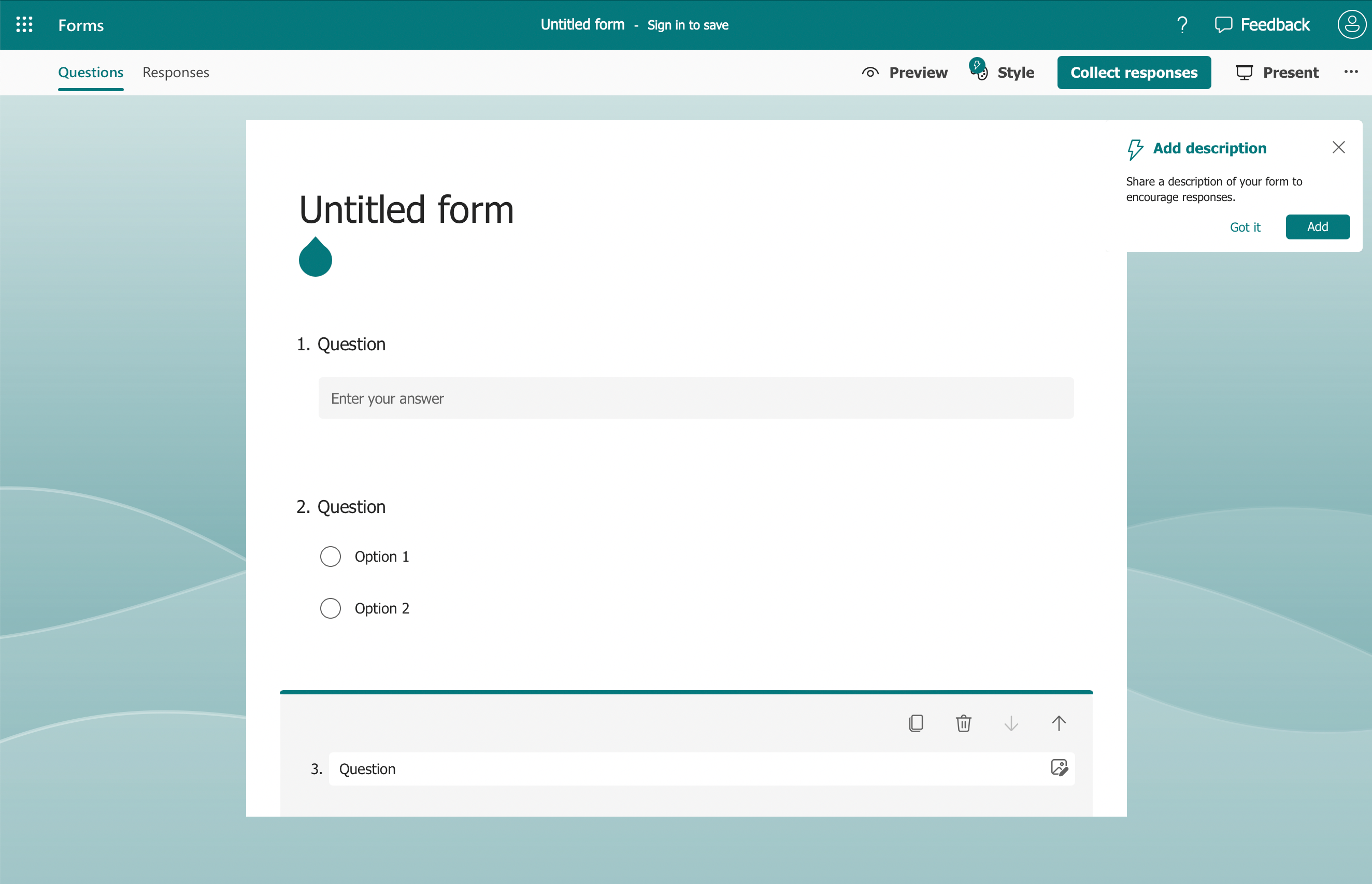Click the Add button in description panel

coord(1316,226)
